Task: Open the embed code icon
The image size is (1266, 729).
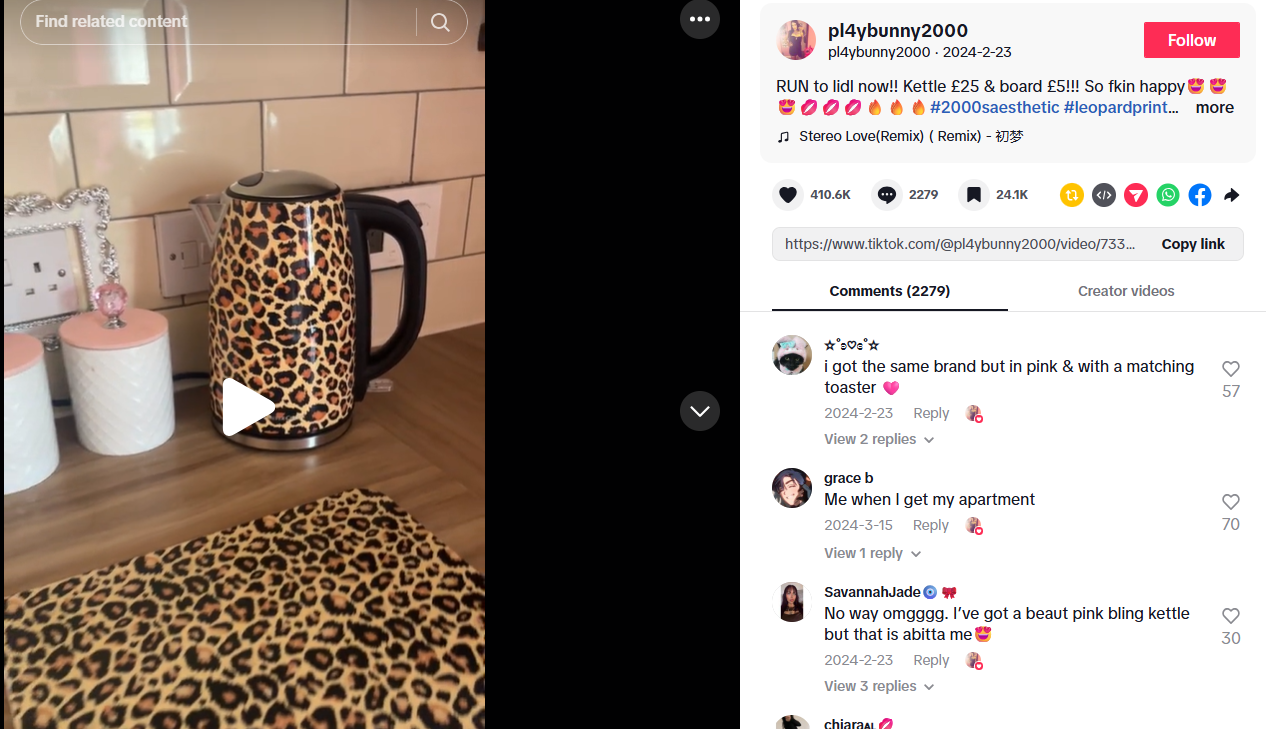Action: tap(1104, 195)
